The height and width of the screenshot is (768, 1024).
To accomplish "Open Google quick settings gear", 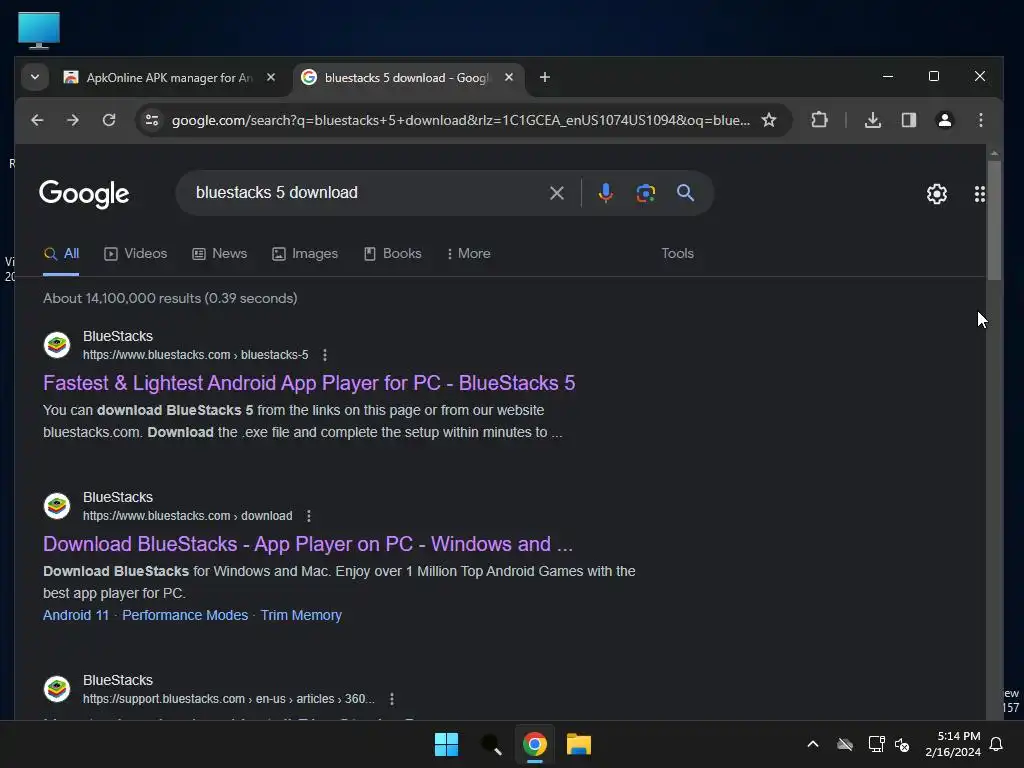I will (937, 194).
